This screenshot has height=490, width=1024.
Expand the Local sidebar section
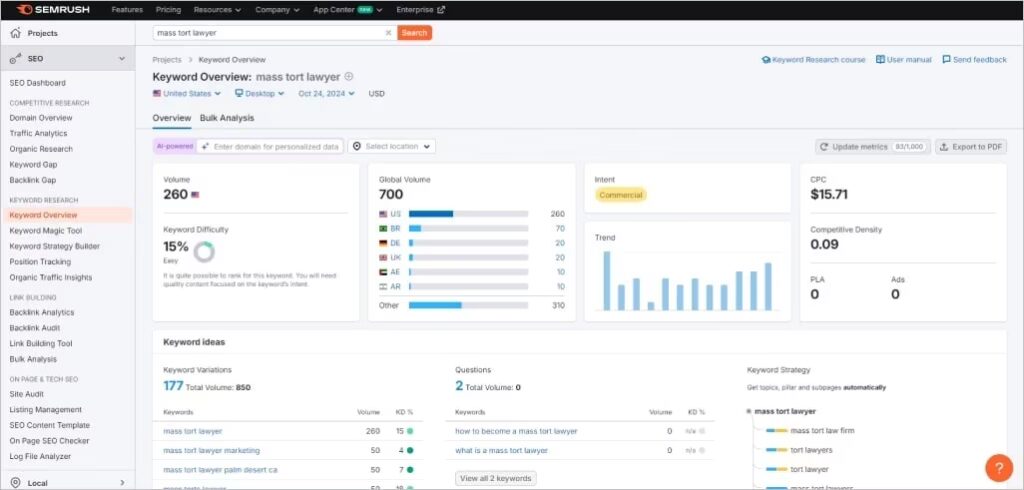click(121, 483)
